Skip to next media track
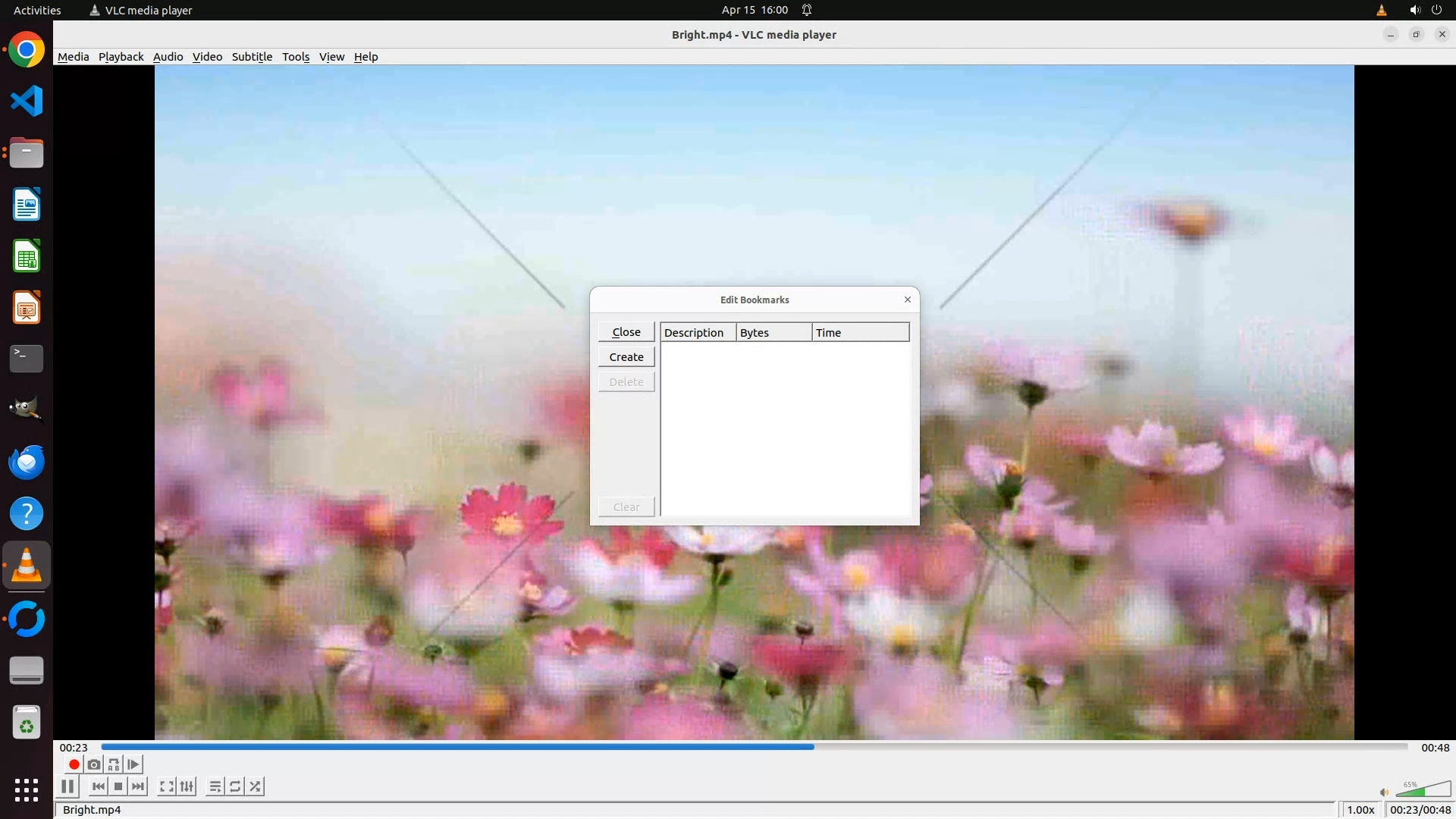 click(x=138, y=786)
